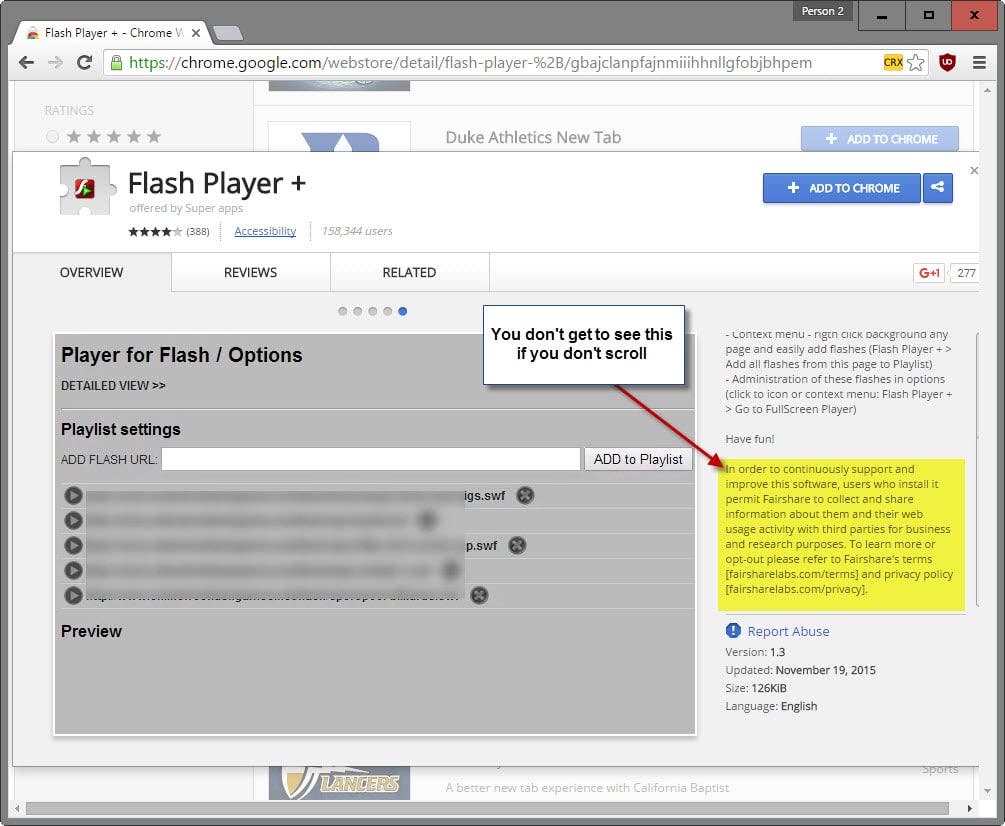Click the 'Playlist settings' heading

pos(120,429)
